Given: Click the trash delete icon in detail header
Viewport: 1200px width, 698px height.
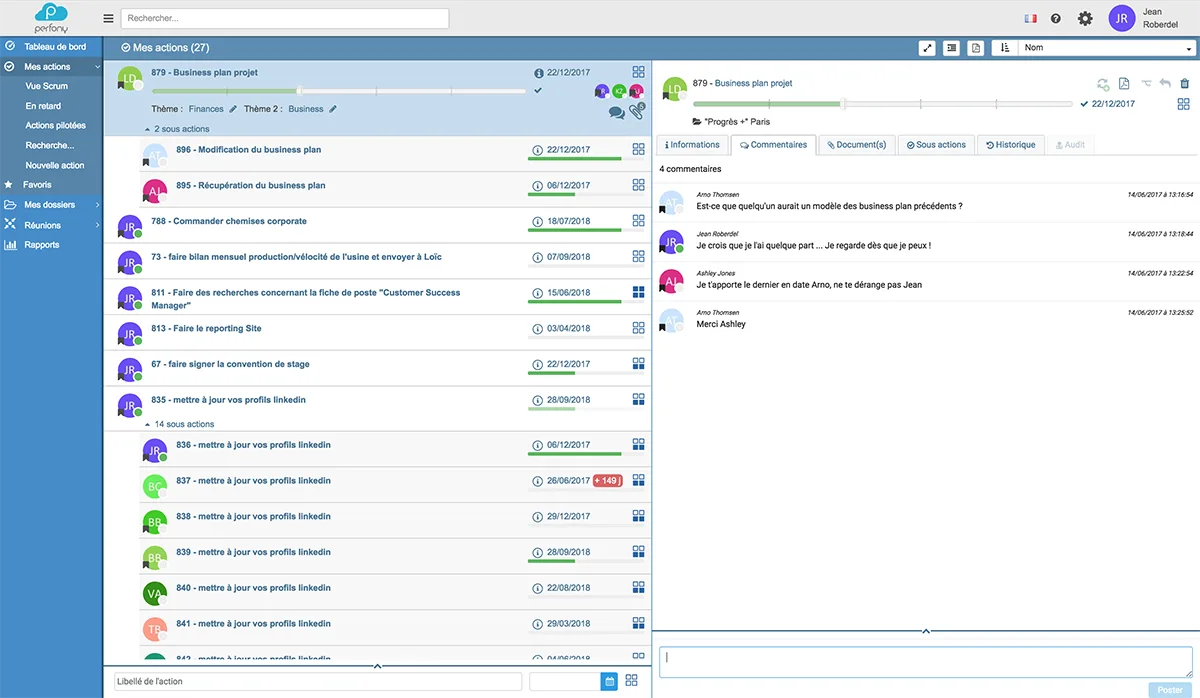Looking at the screenshot, I should pyautogui.click(x=1185, y=84).
